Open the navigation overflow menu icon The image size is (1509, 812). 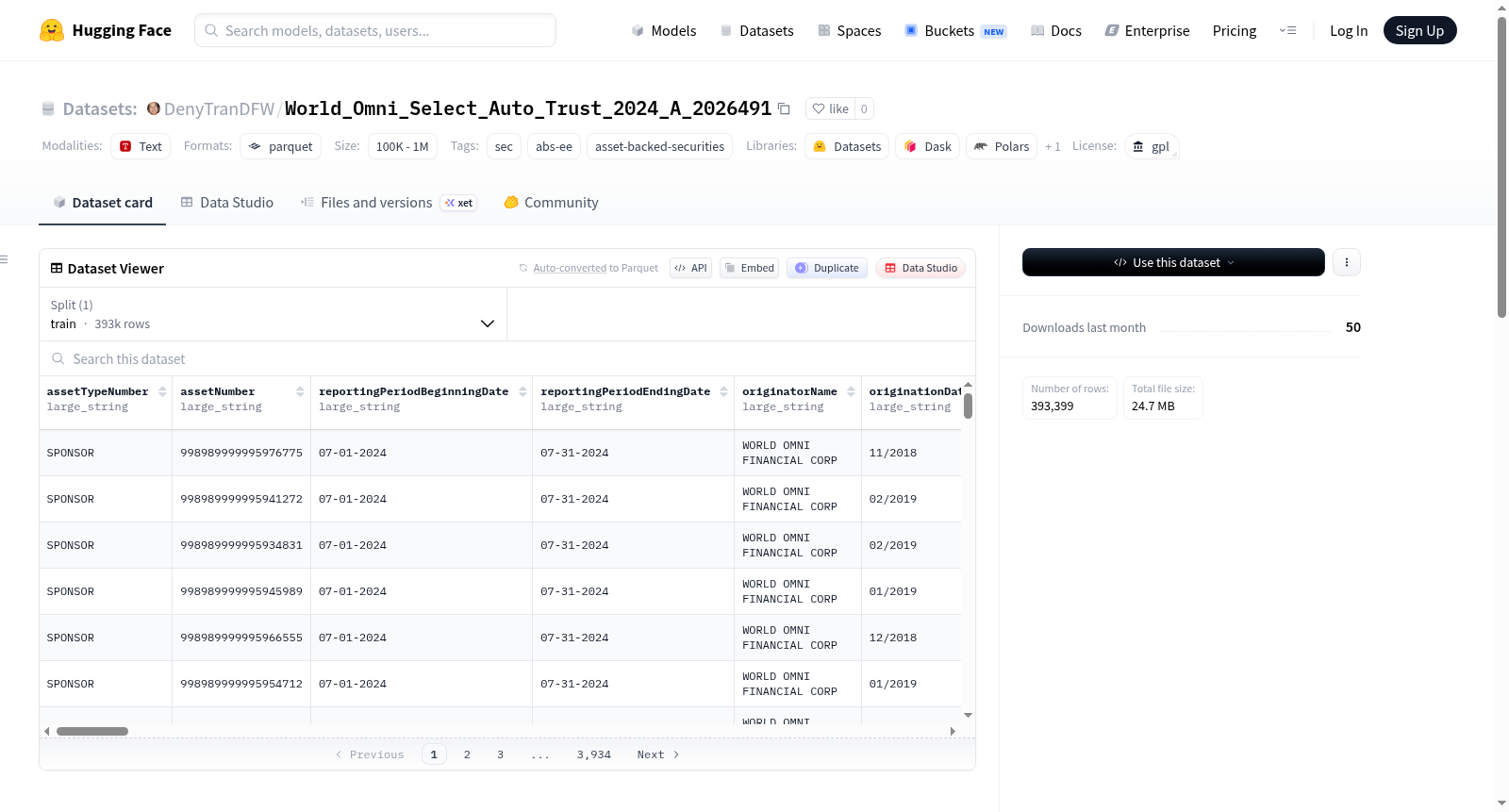(1287, 30)
